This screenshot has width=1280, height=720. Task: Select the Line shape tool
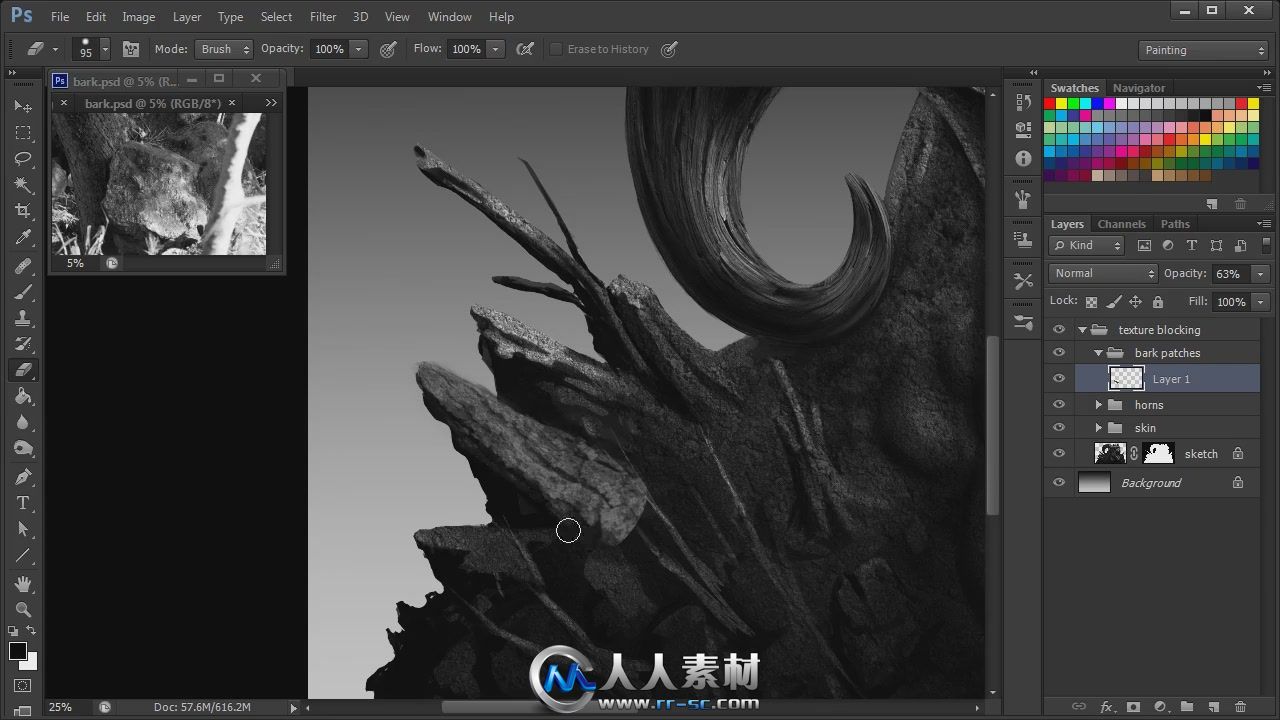click(23, 556)
